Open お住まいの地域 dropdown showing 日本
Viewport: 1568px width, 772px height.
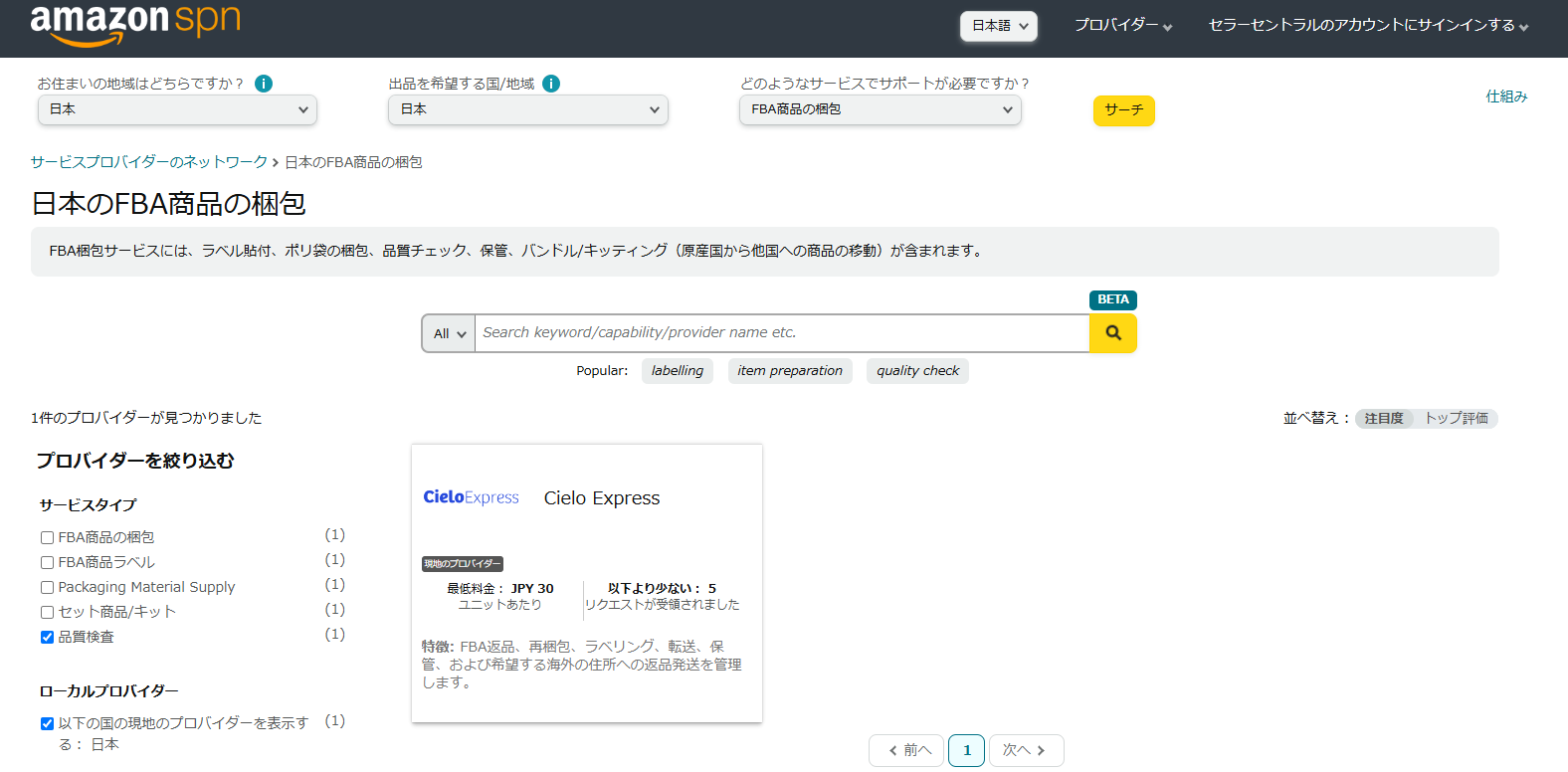point(177,109)
